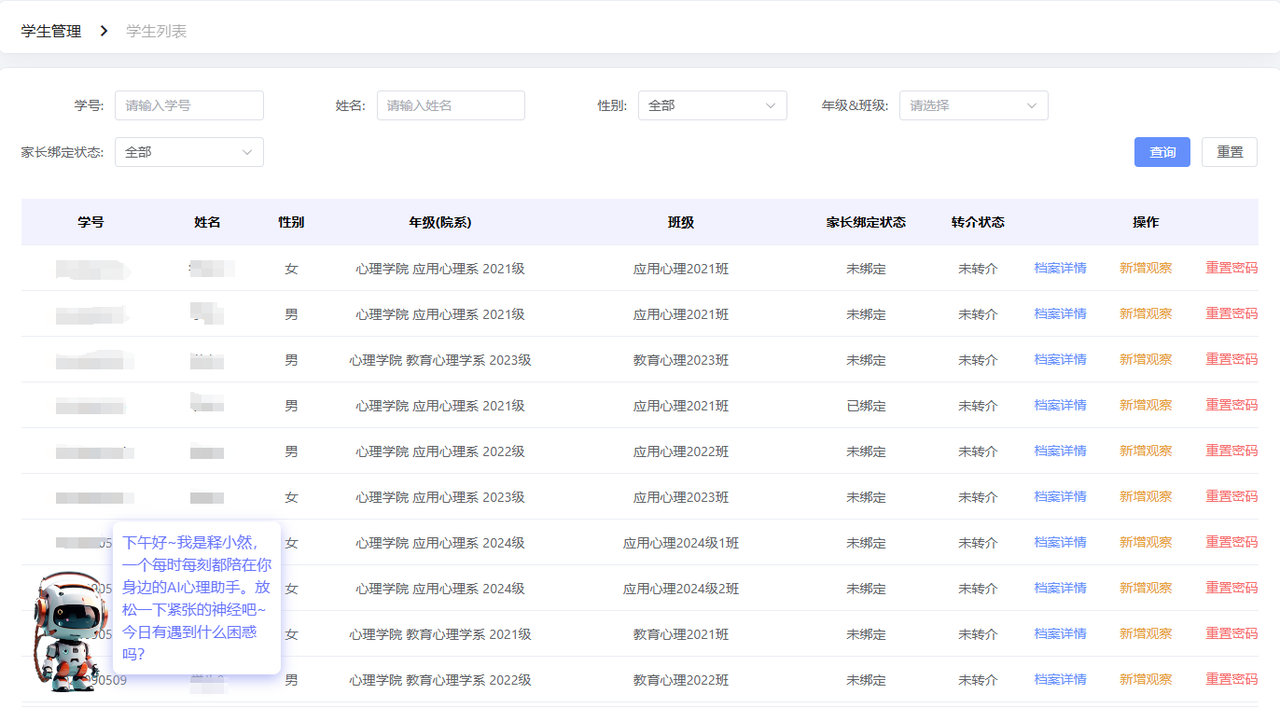Click the 班级 column header
This screenshot has width=1280, height=708.
[681, 222]
